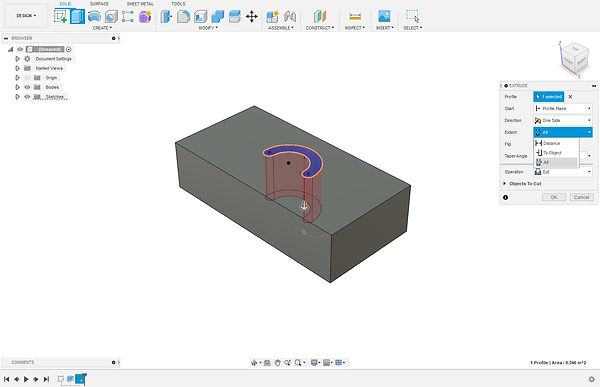Click the Orbit navigation icon
This screenshot has height=387, width=600.
tap(254, 363)
